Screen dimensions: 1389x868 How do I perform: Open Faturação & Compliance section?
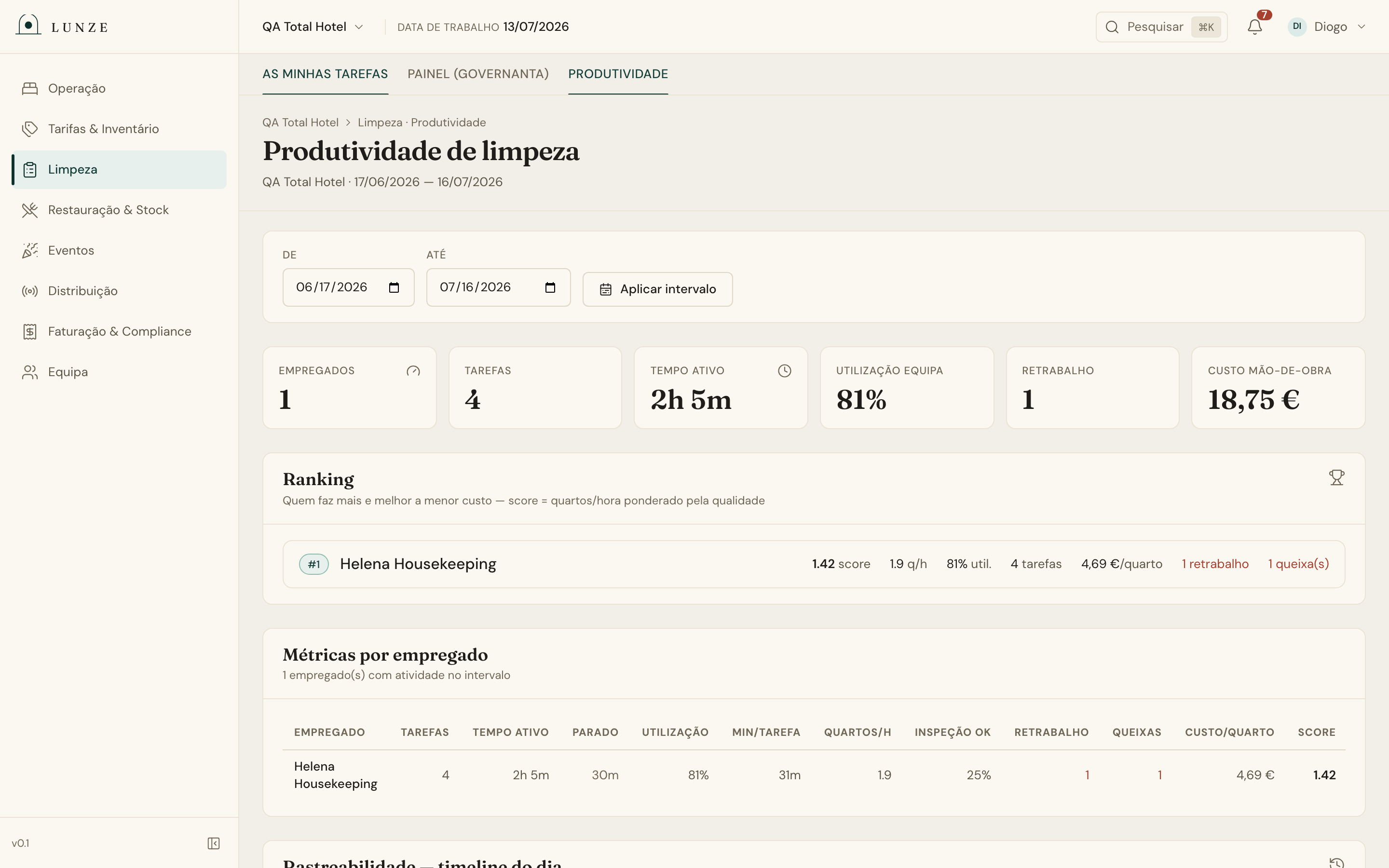119,331
